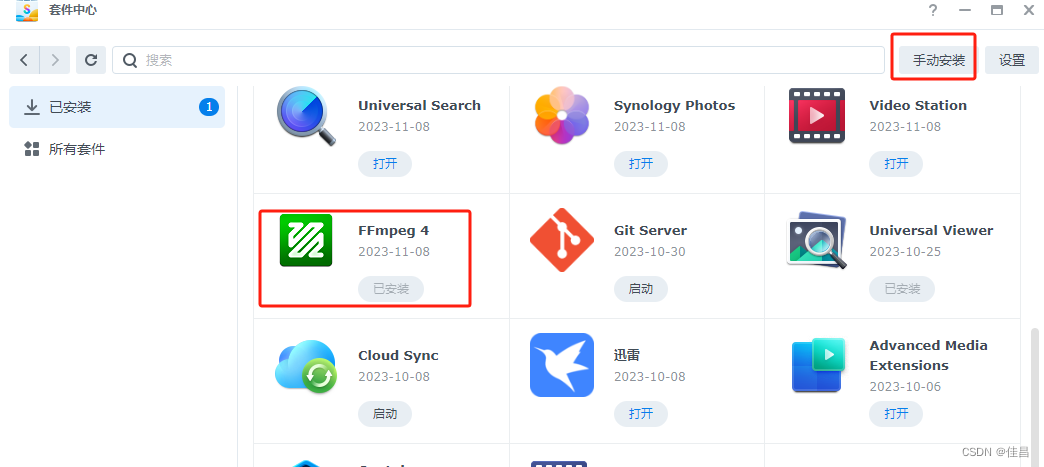Click 打开 under Synology Photos
The image size is (1044, 467).
tap(641, 164)
